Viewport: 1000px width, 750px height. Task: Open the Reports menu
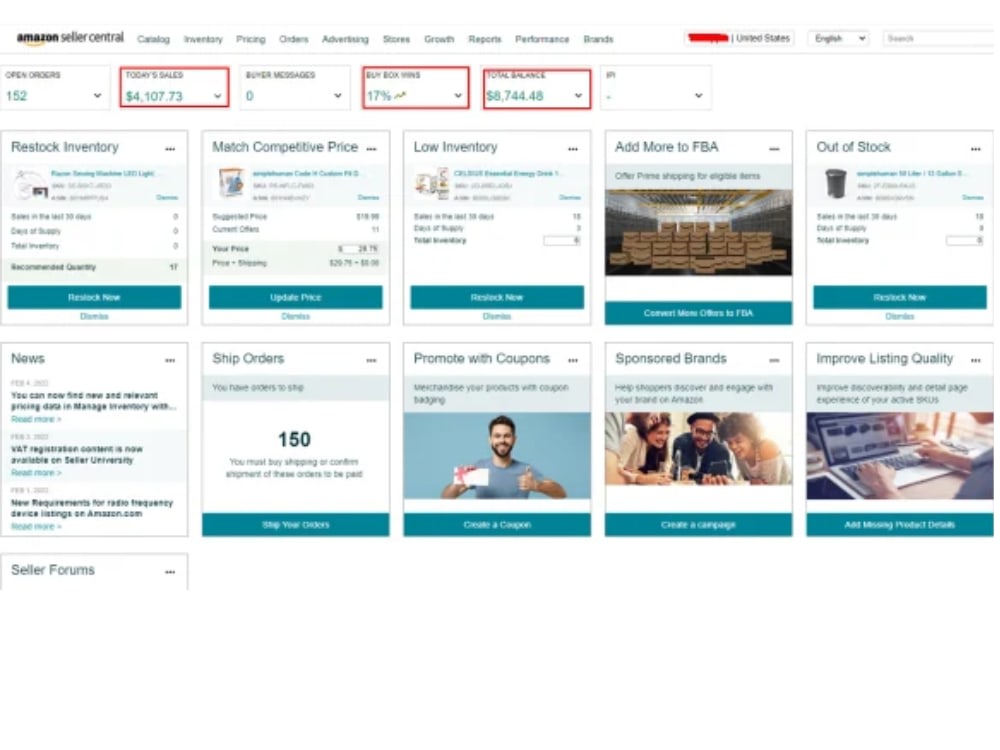pos(485,39)
